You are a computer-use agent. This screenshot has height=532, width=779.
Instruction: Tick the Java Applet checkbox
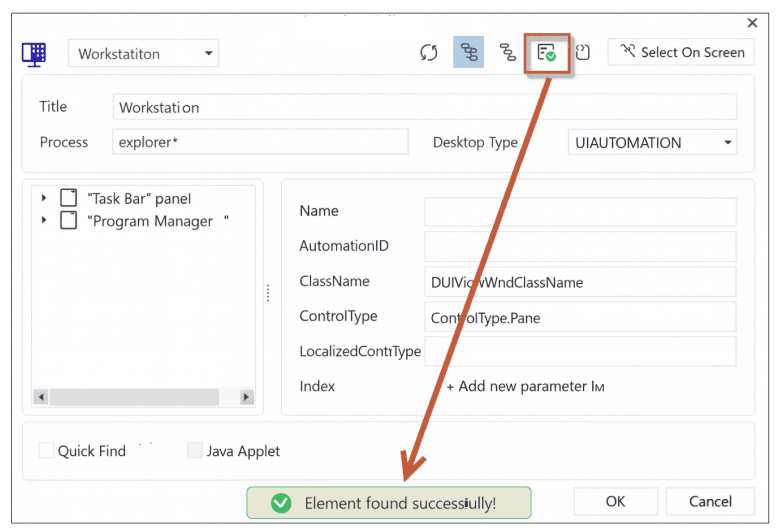coord(195,451)
